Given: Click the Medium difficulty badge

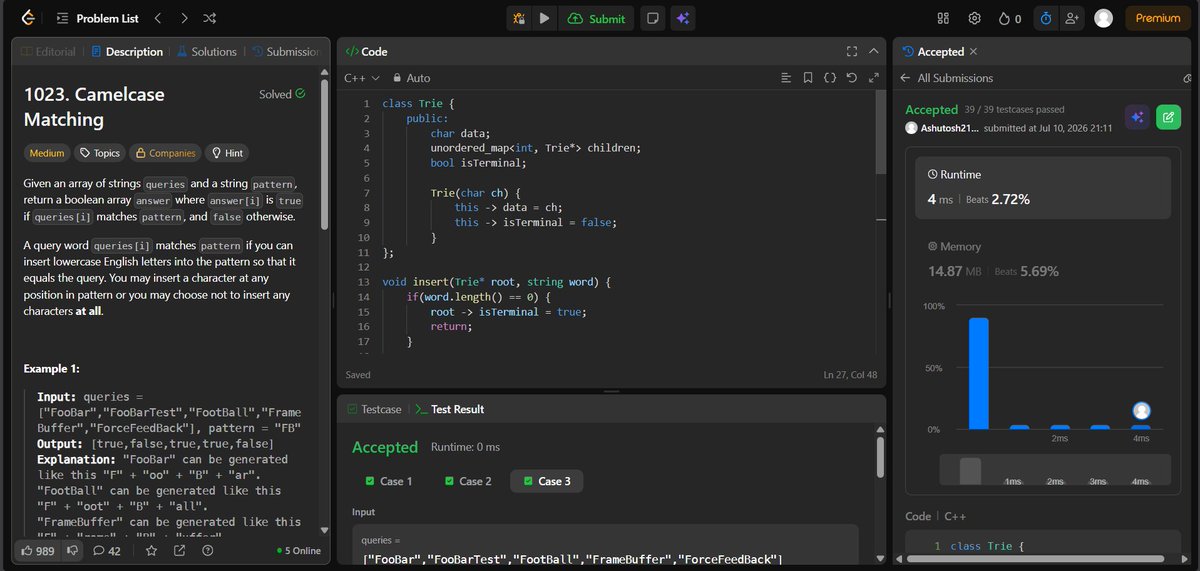Looking at the screenshot, I should click(47, 153).
